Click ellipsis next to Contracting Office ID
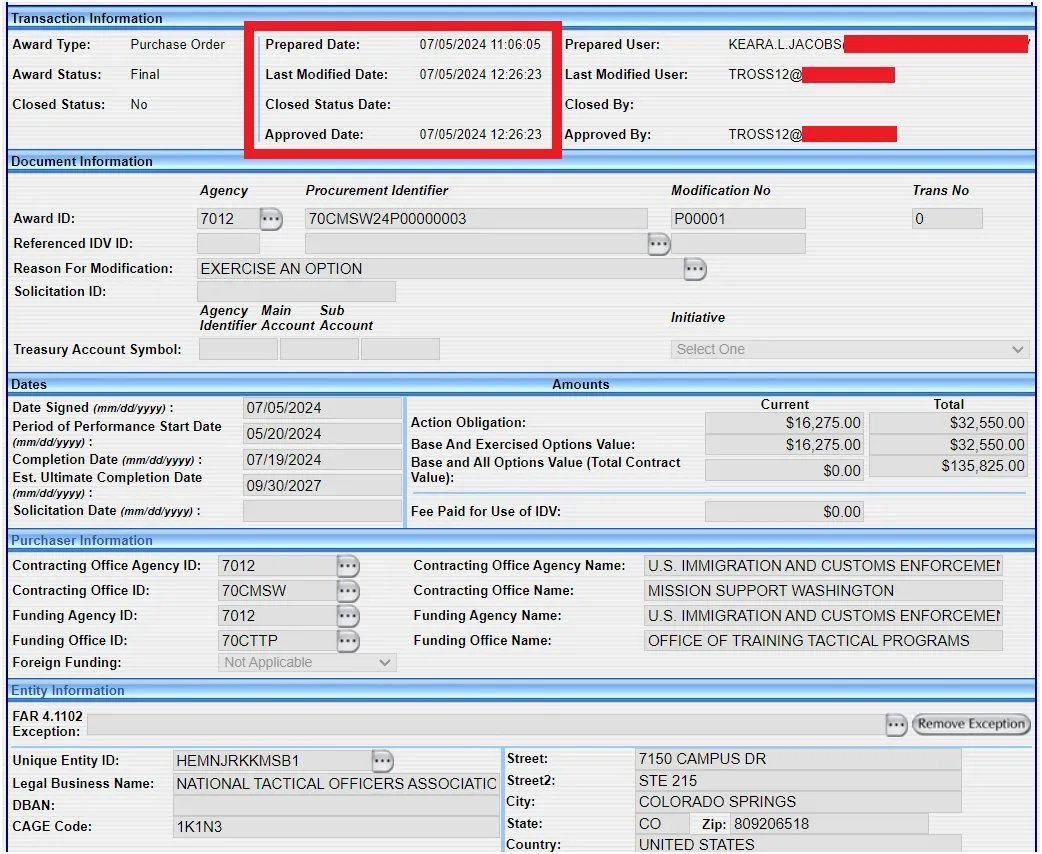The height and width of the screenshot is (854, 1042). point(347,591)
